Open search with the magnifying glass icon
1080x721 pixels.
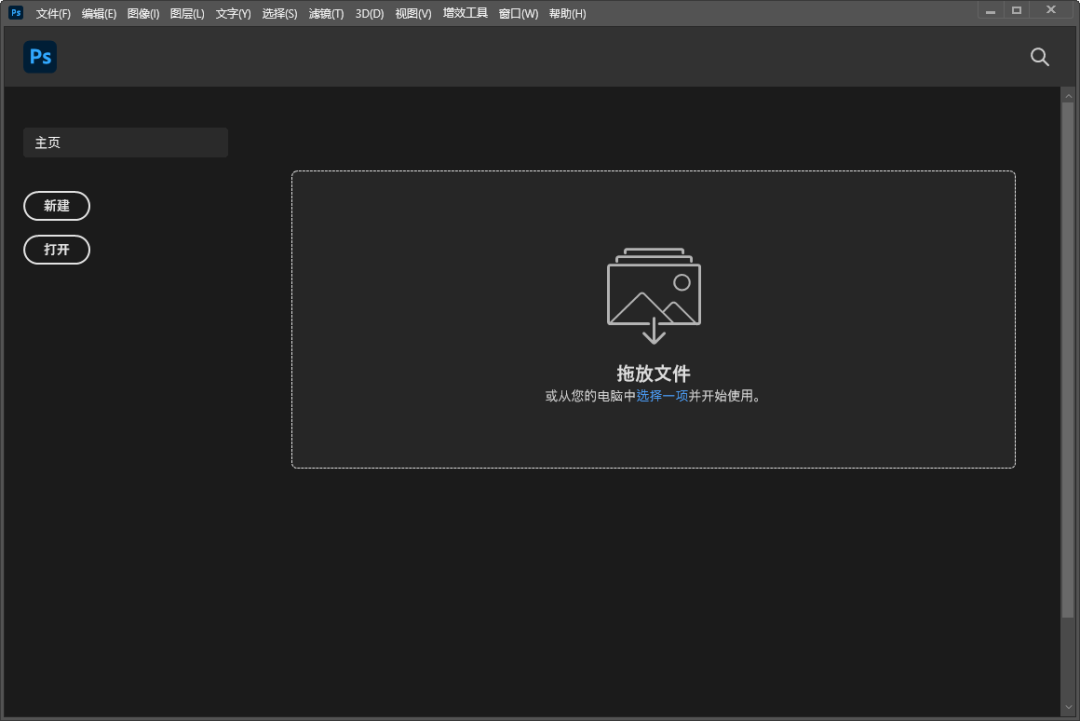click(1040, 57)
